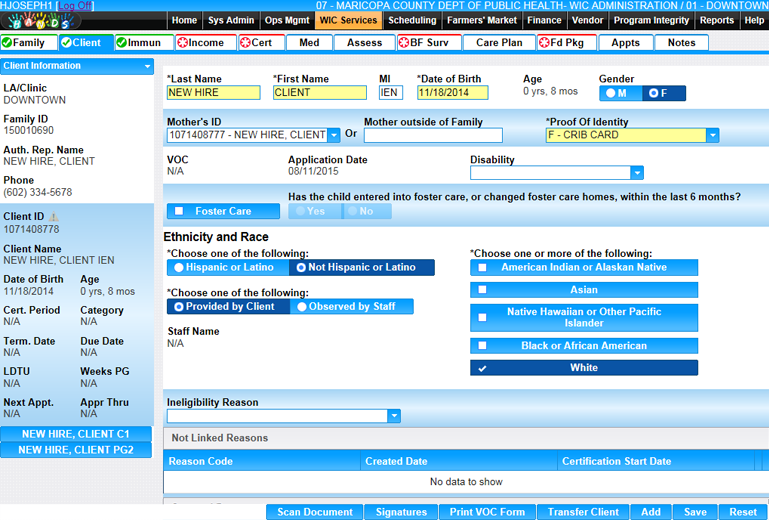Click the red X icon on Income tab
The height and width of the screenshot is (520, 769).
point(182,43)
